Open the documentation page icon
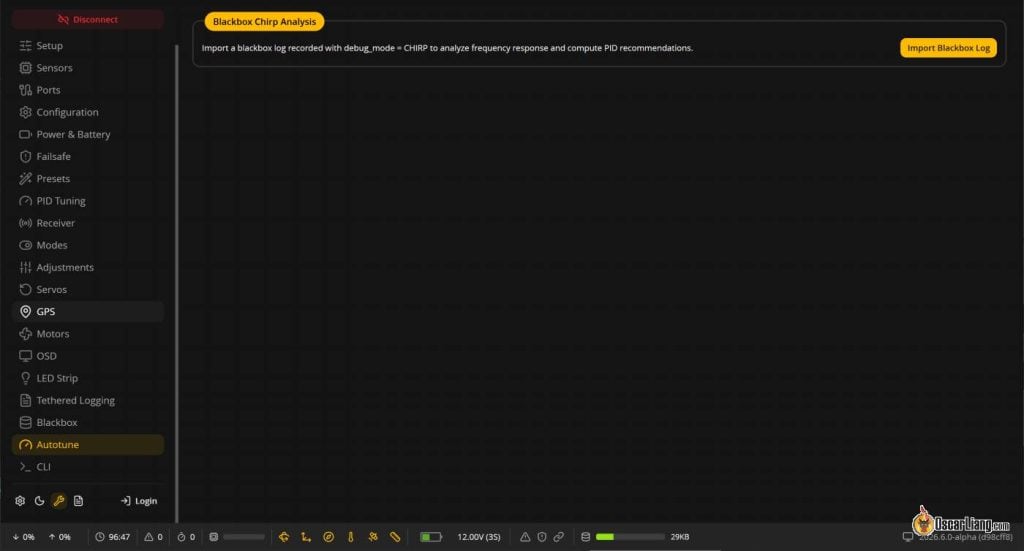The height and width of the screenshot is (551, 1024). (78, 501)
